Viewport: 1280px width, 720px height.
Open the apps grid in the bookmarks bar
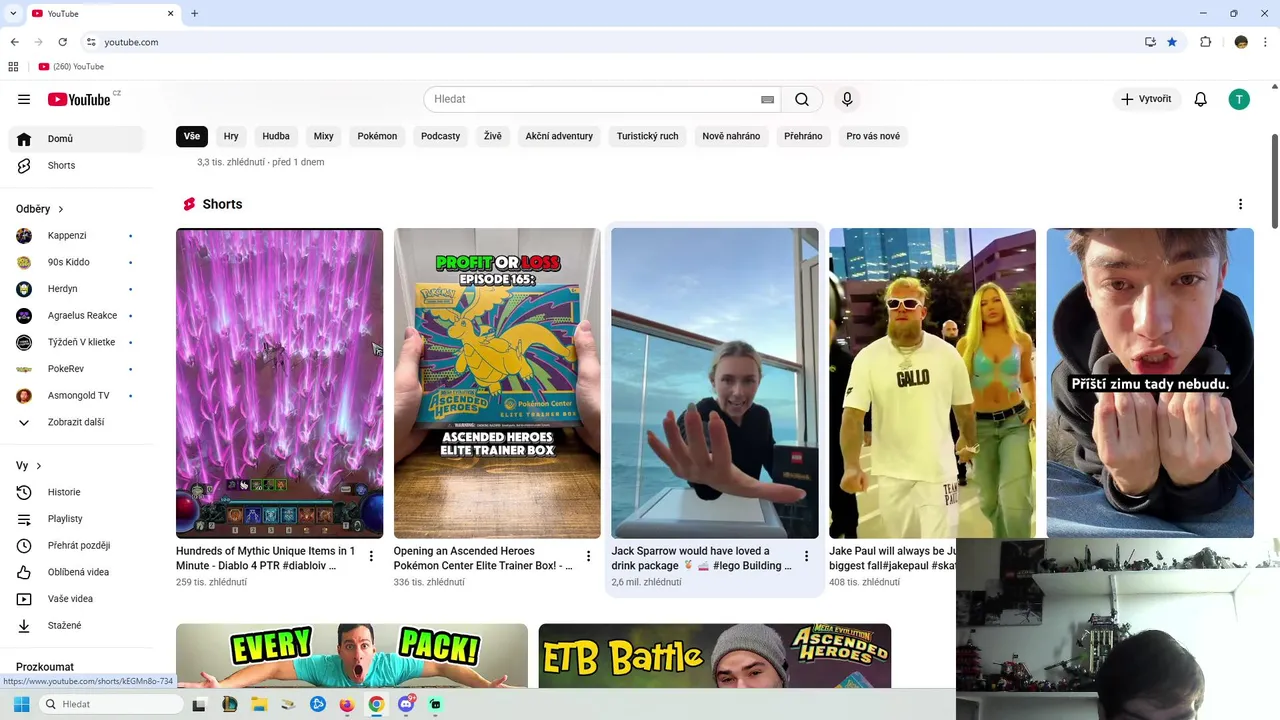13,67
